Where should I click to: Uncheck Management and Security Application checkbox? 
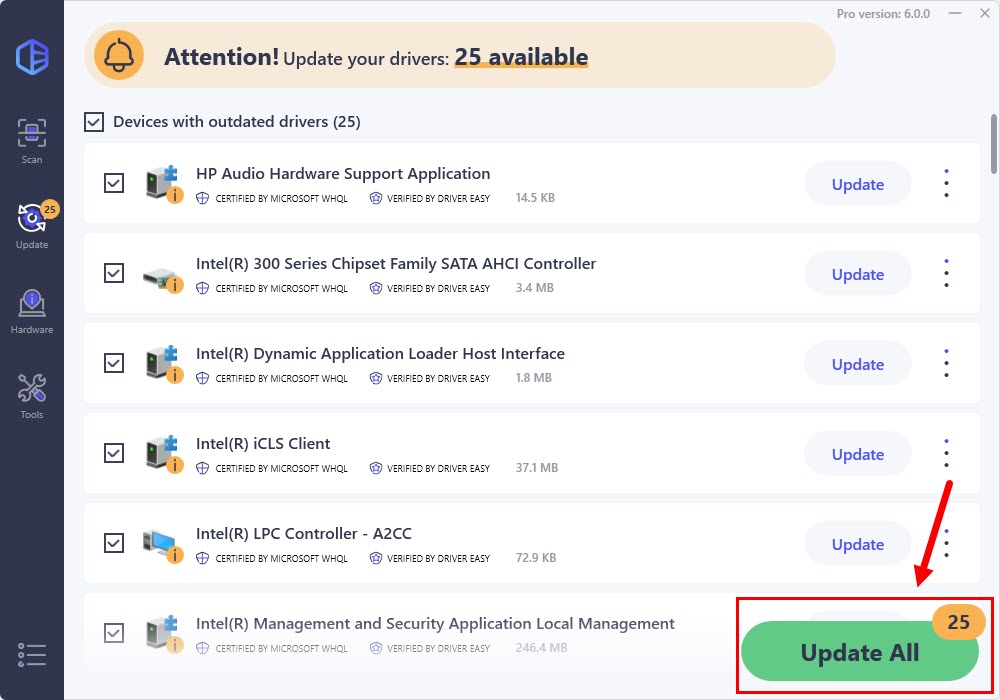coord(114,632)
